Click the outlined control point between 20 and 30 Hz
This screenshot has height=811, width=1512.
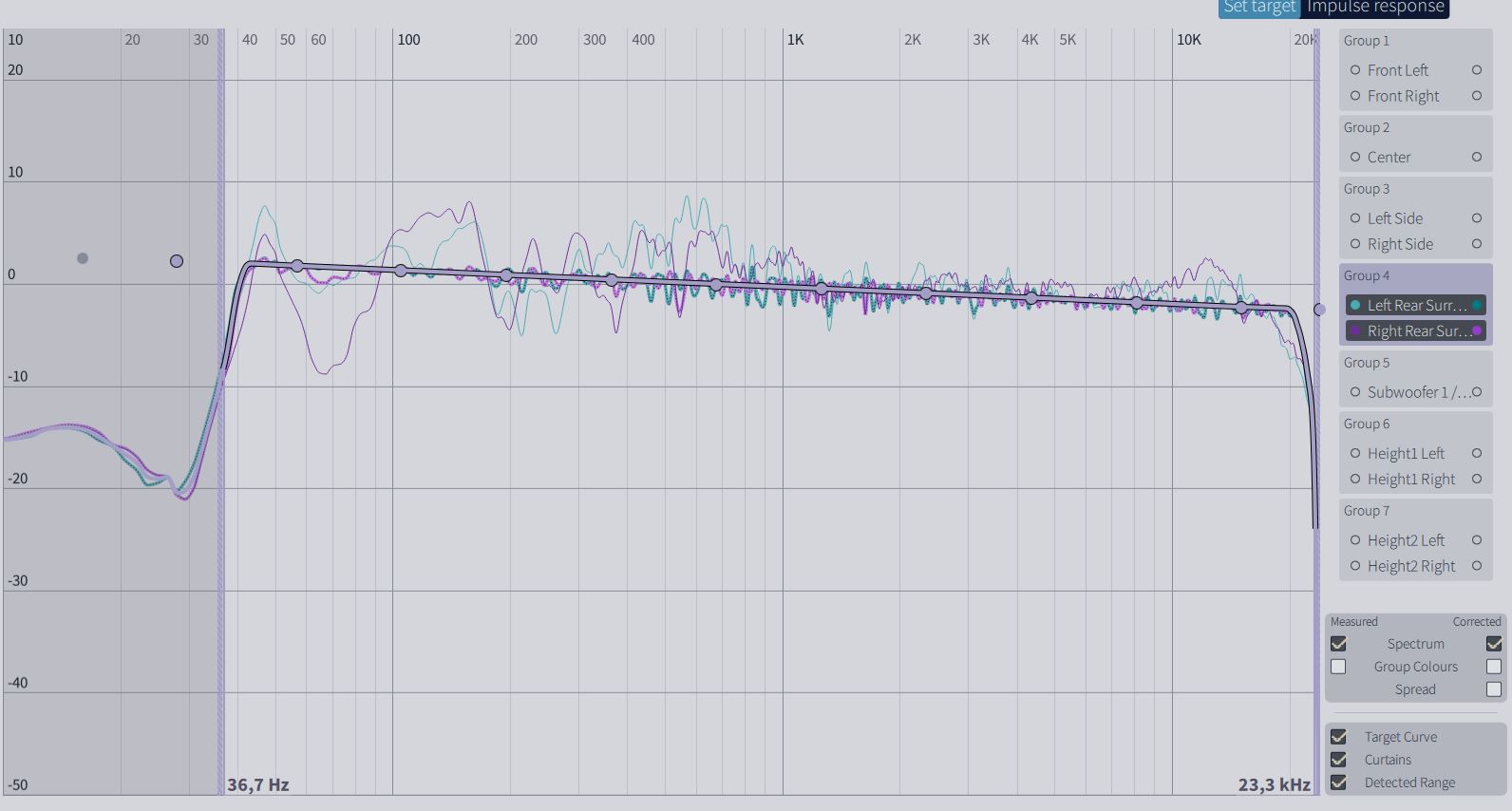tap(177, 261)
